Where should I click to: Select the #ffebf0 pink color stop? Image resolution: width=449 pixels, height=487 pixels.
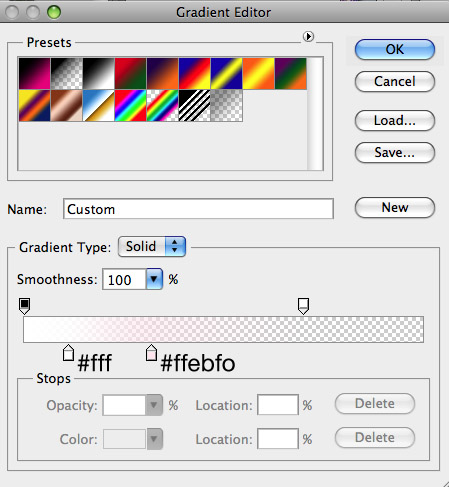pos(151,353)
